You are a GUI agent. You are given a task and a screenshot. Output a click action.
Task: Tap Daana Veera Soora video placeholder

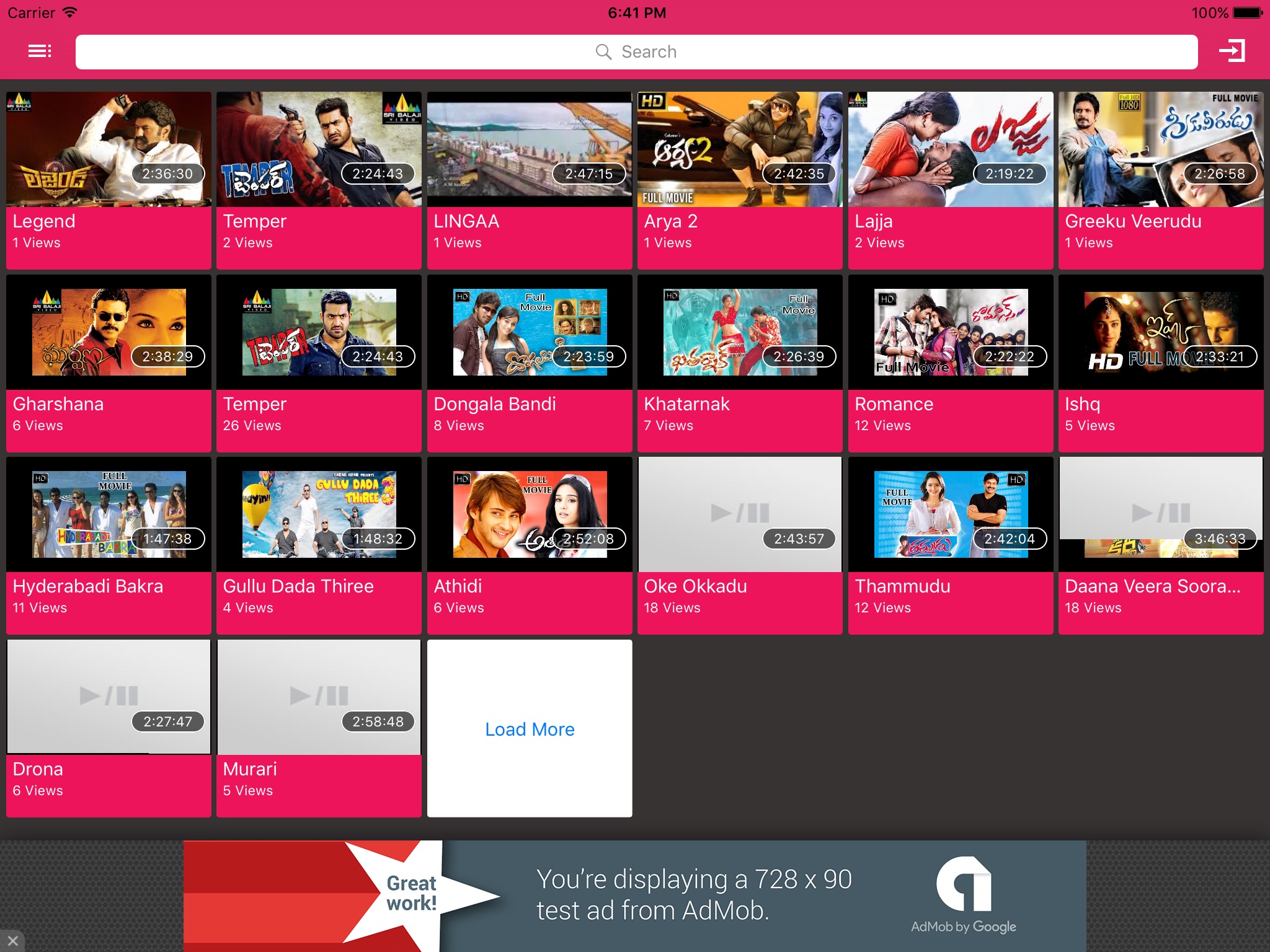1160,513
